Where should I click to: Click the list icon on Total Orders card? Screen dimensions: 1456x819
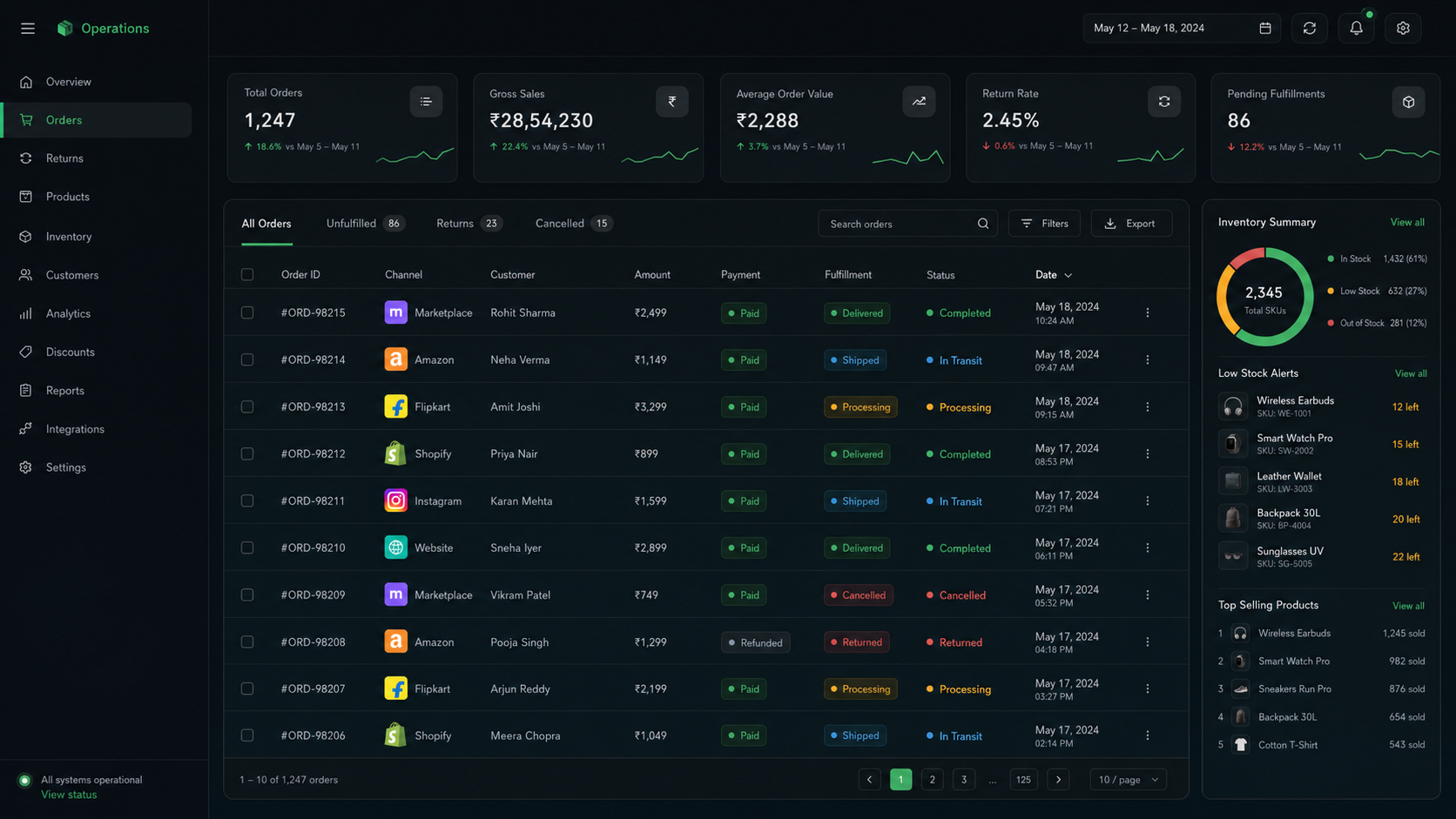[x=426, y=102]
